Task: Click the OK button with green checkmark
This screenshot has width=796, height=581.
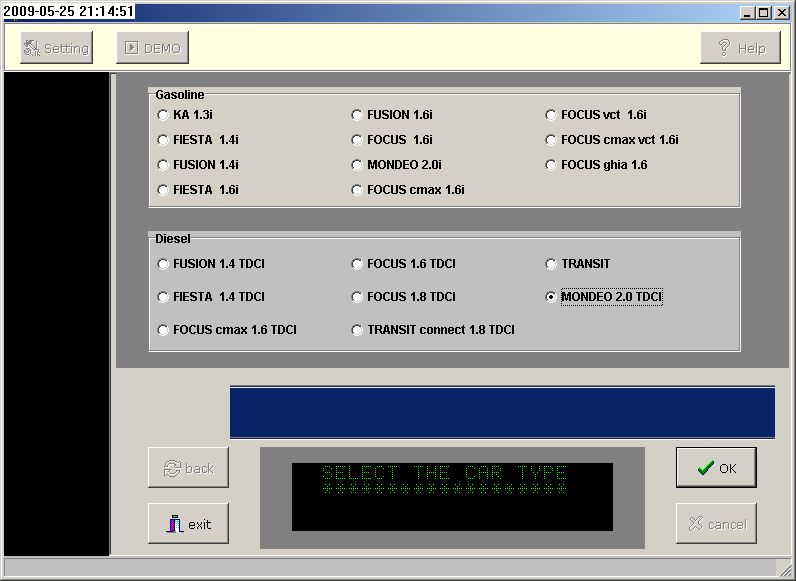Action: point(715,468)
